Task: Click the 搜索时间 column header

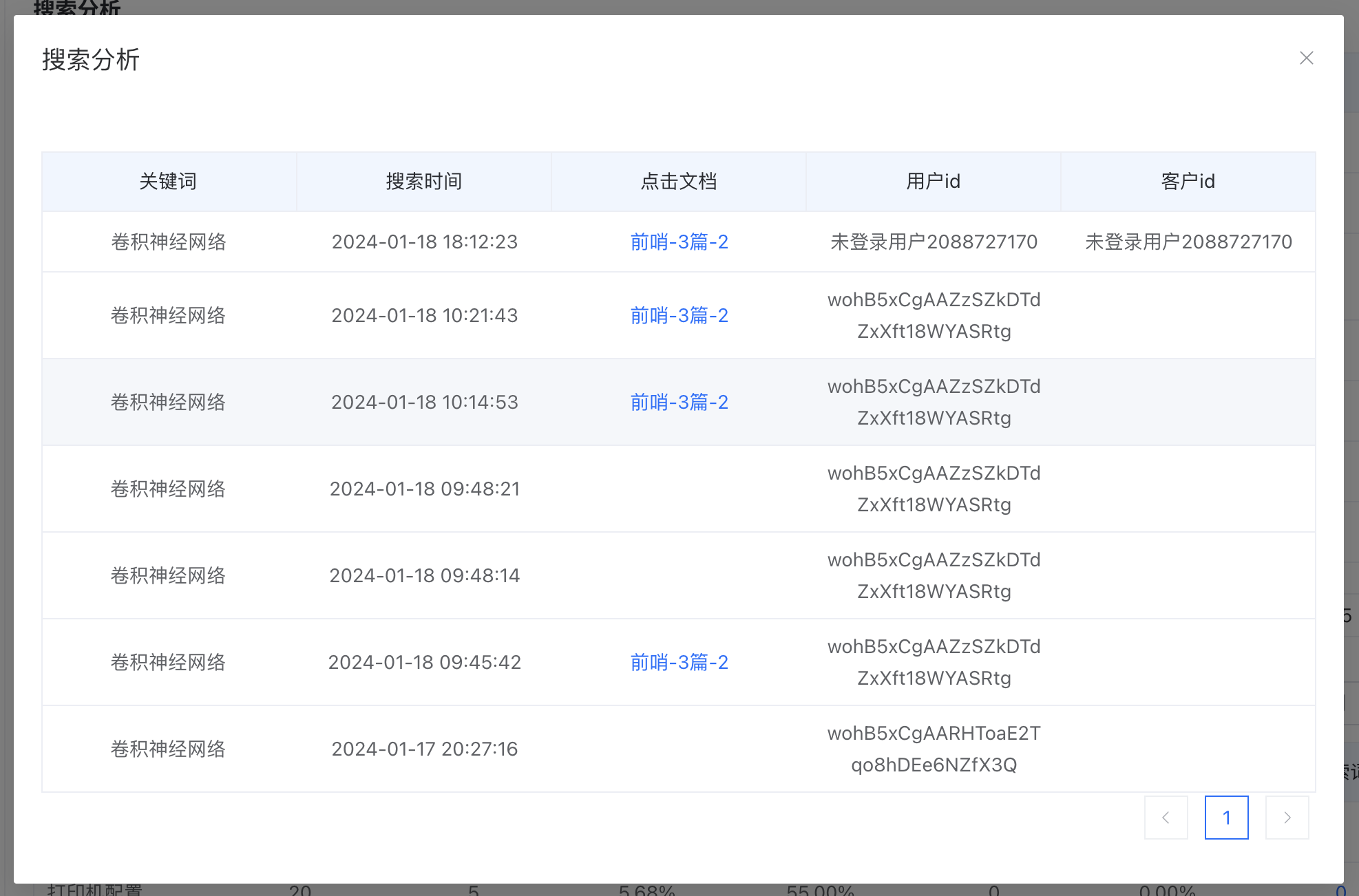Action: [x=423, y=182]
